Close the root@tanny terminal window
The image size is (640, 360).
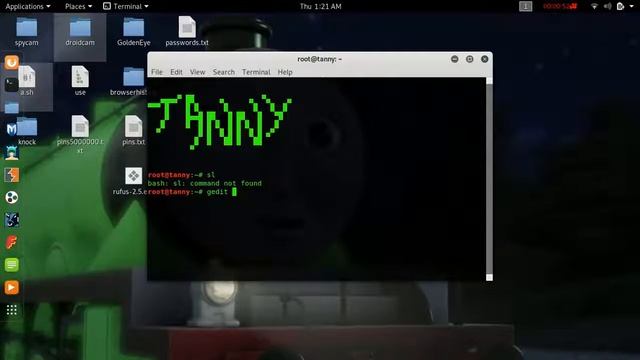(484, 59)
